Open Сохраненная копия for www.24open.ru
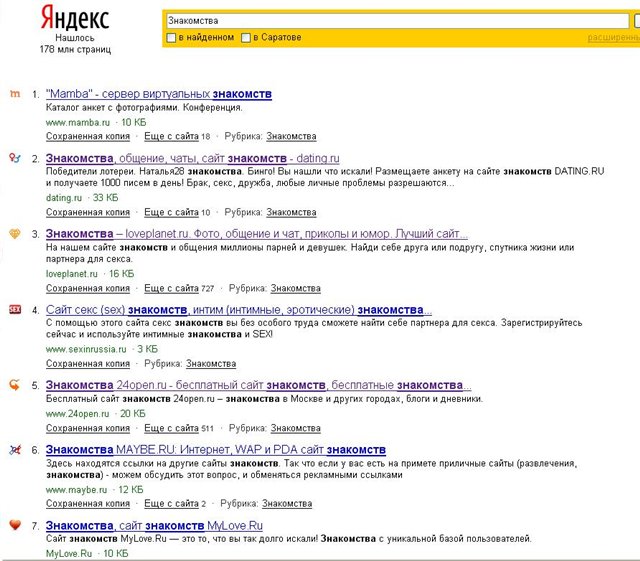 [x=88, y=428]
